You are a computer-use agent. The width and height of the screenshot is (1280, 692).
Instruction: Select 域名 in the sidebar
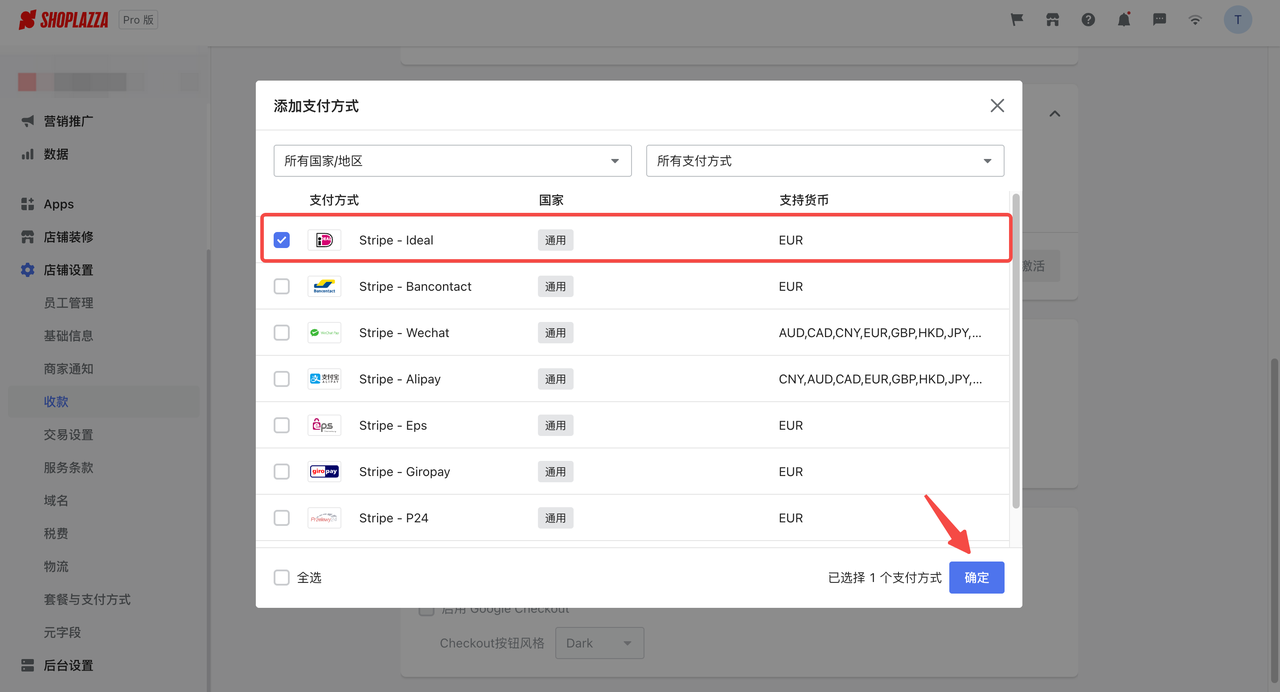(x=56, y=501)
